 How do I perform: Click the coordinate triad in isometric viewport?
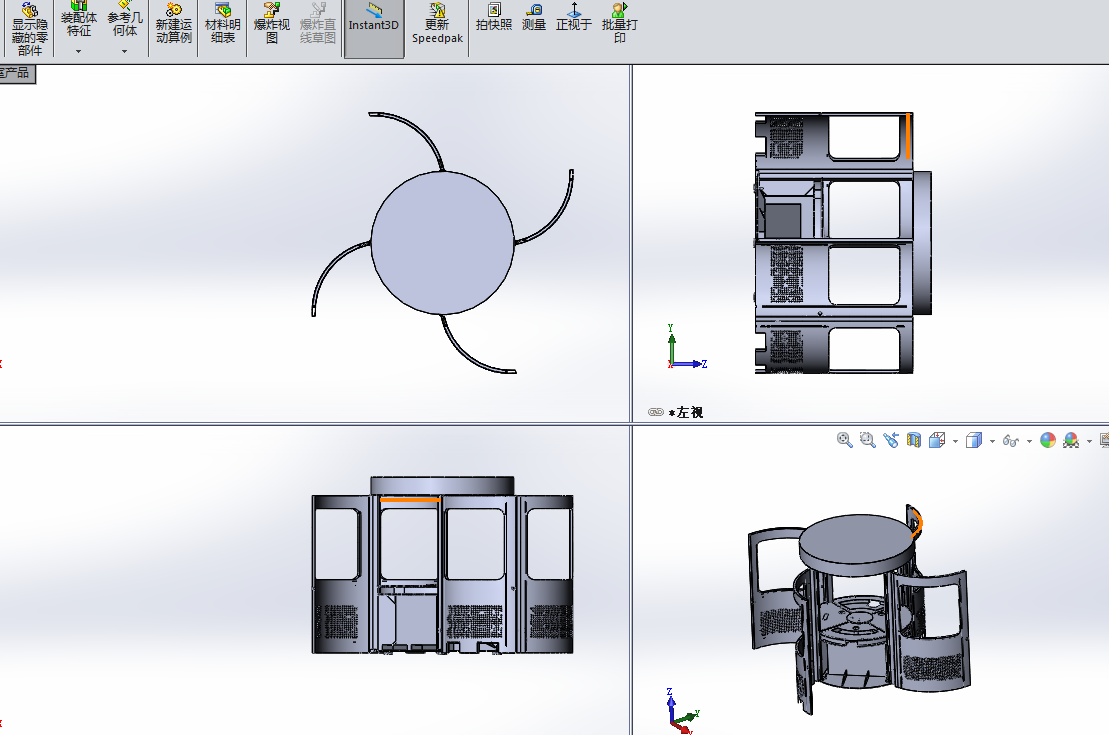(682, 711)
